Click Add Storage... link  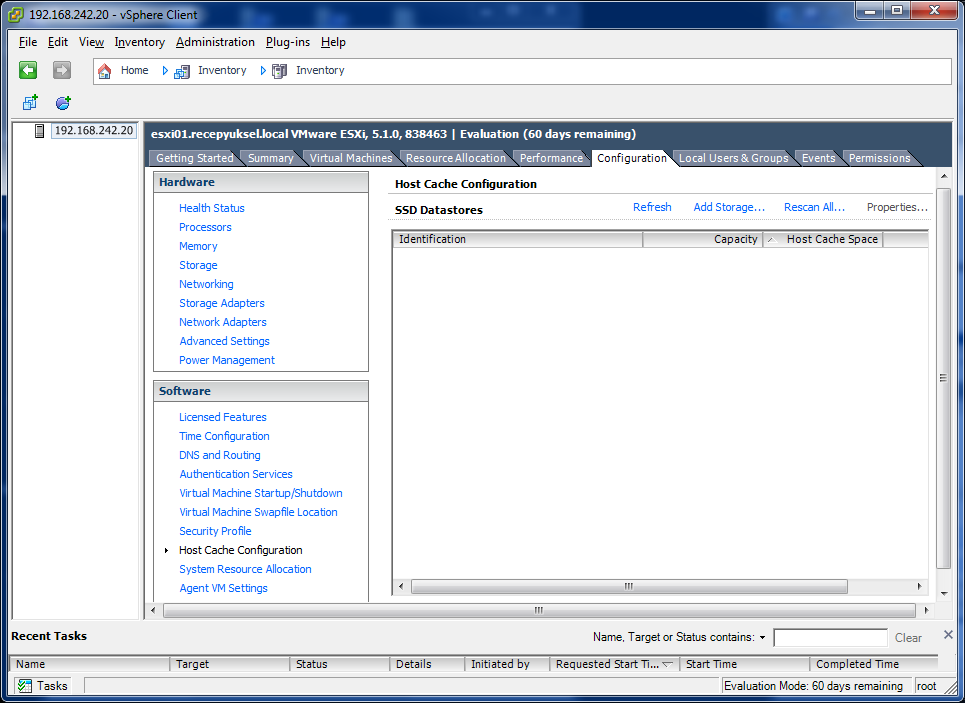pyautogui.click(x=729, y=207)
